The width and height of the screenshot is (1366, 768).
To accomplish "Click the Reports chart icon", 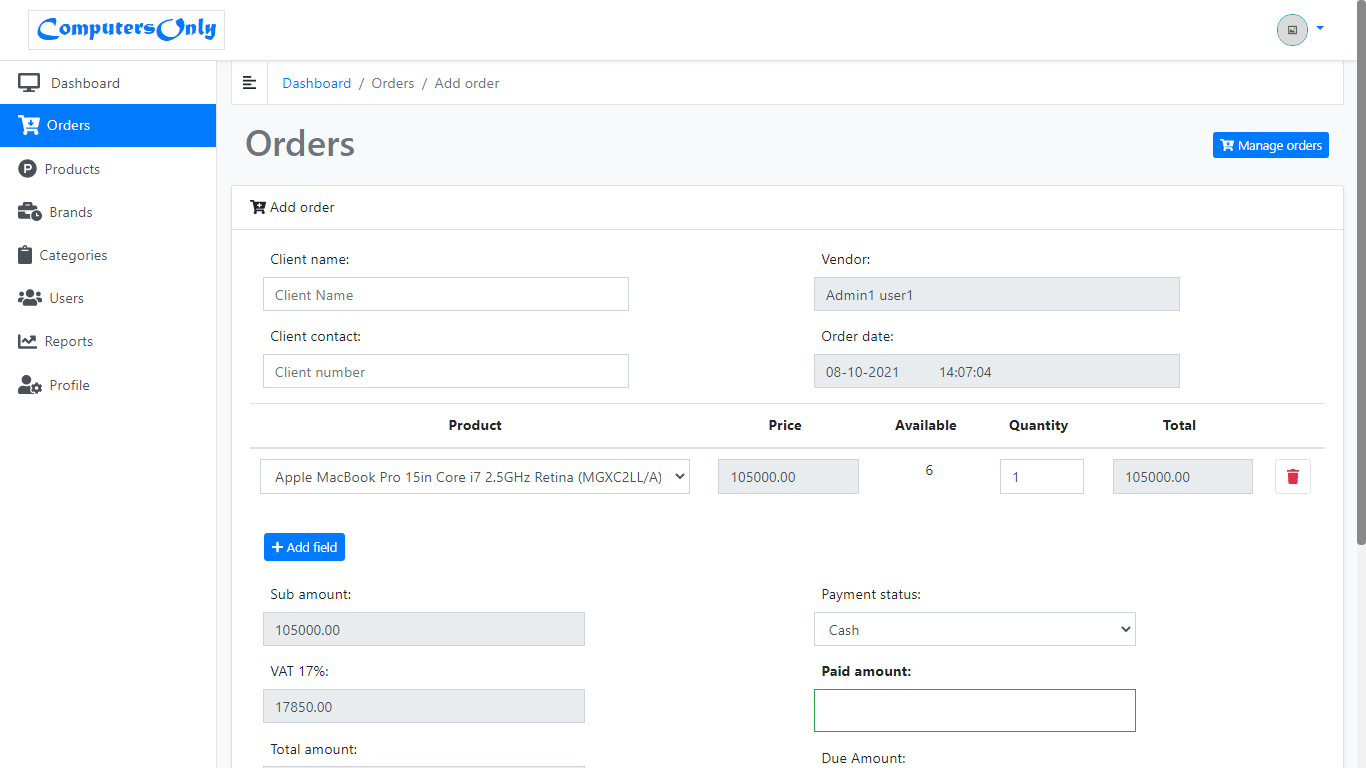I will click(27, 341).
